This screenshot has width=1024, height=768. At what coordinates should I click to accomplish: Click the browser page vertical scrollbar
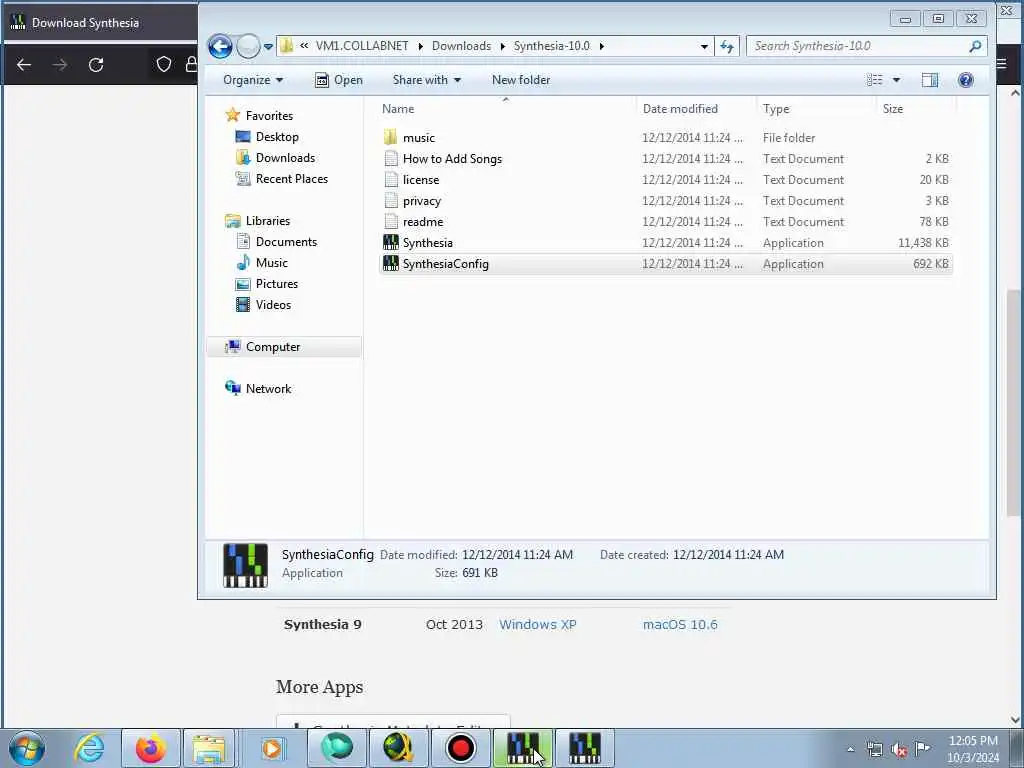tap(1015, 405)
